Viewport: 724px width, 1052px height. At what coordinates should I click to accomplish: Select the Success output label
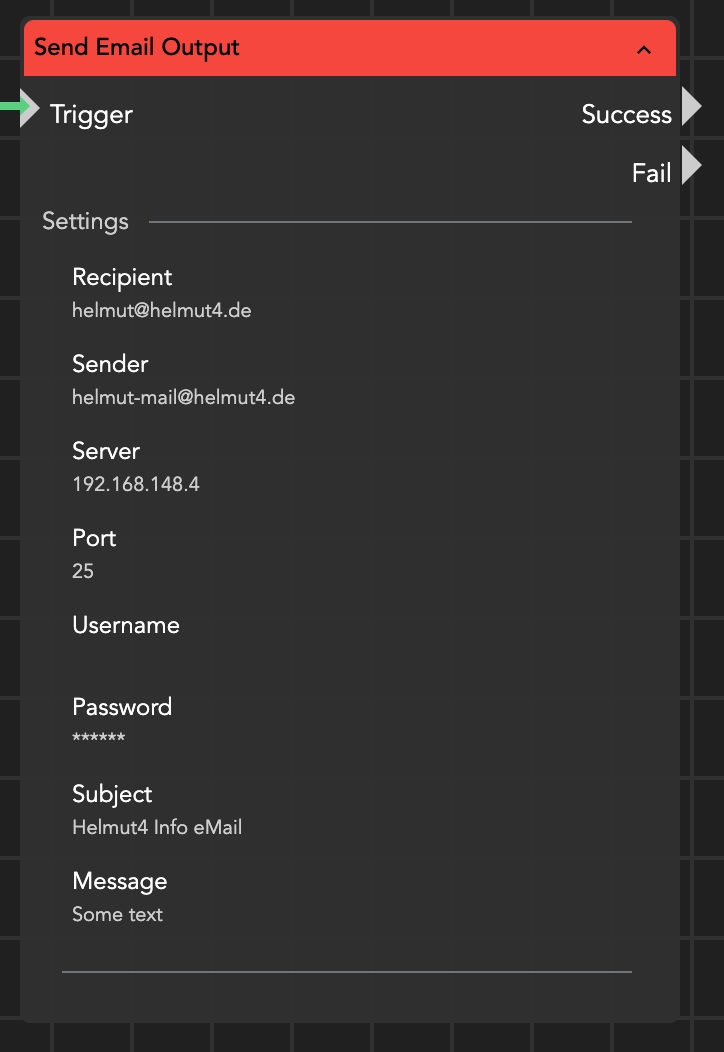point(626,115)
